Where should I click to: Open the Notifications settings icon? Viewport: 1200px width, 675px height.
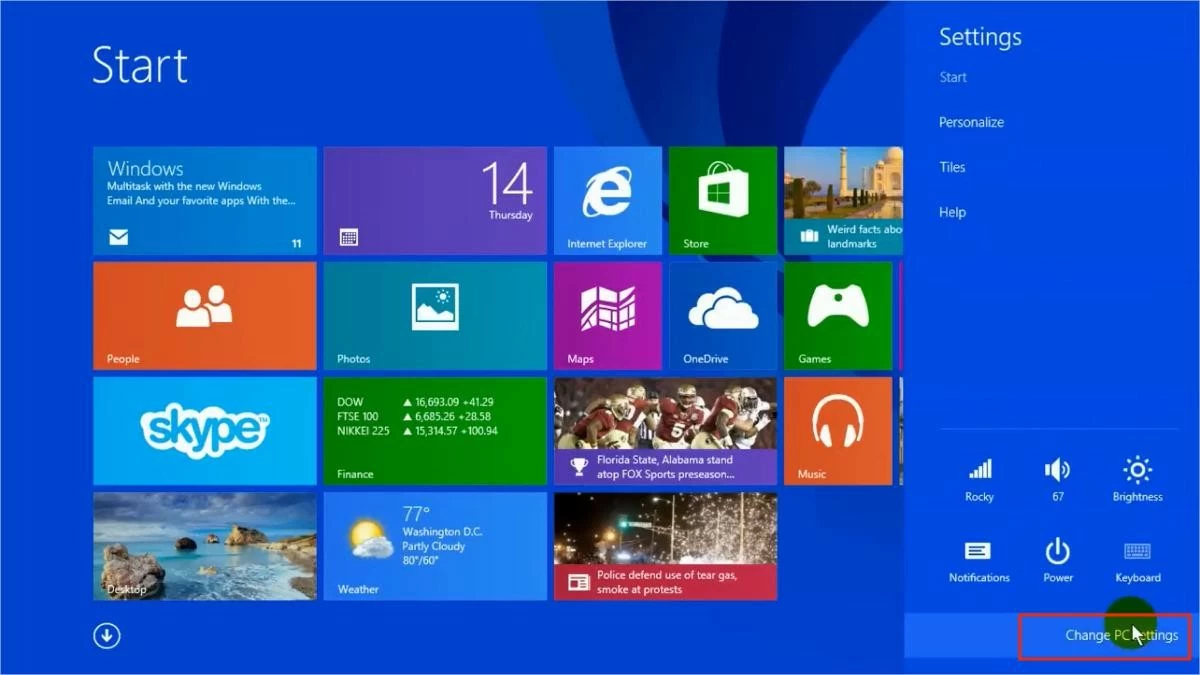[x=979, y=560]
